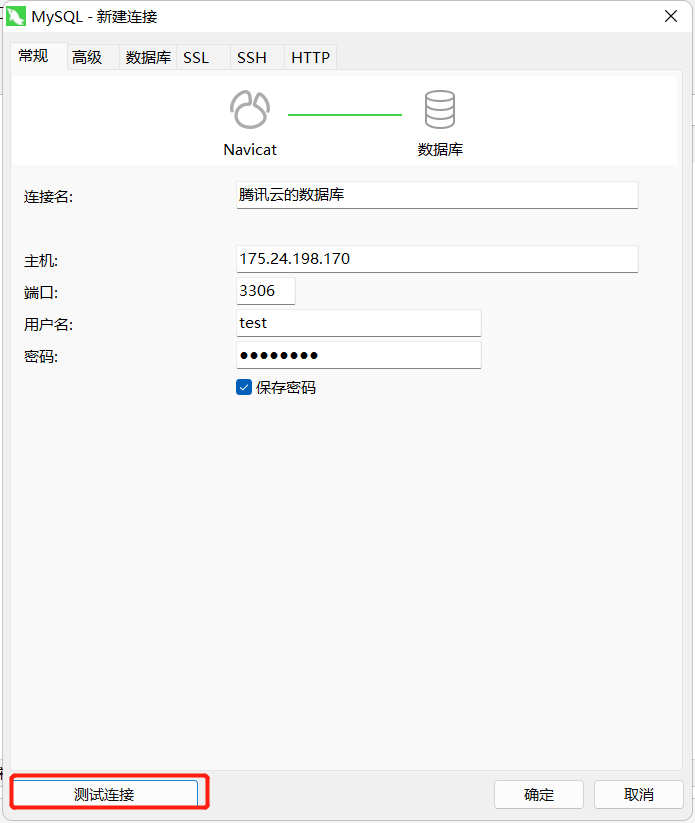
Task: Click the 主机: label
Action: click(x=41, y=261)
